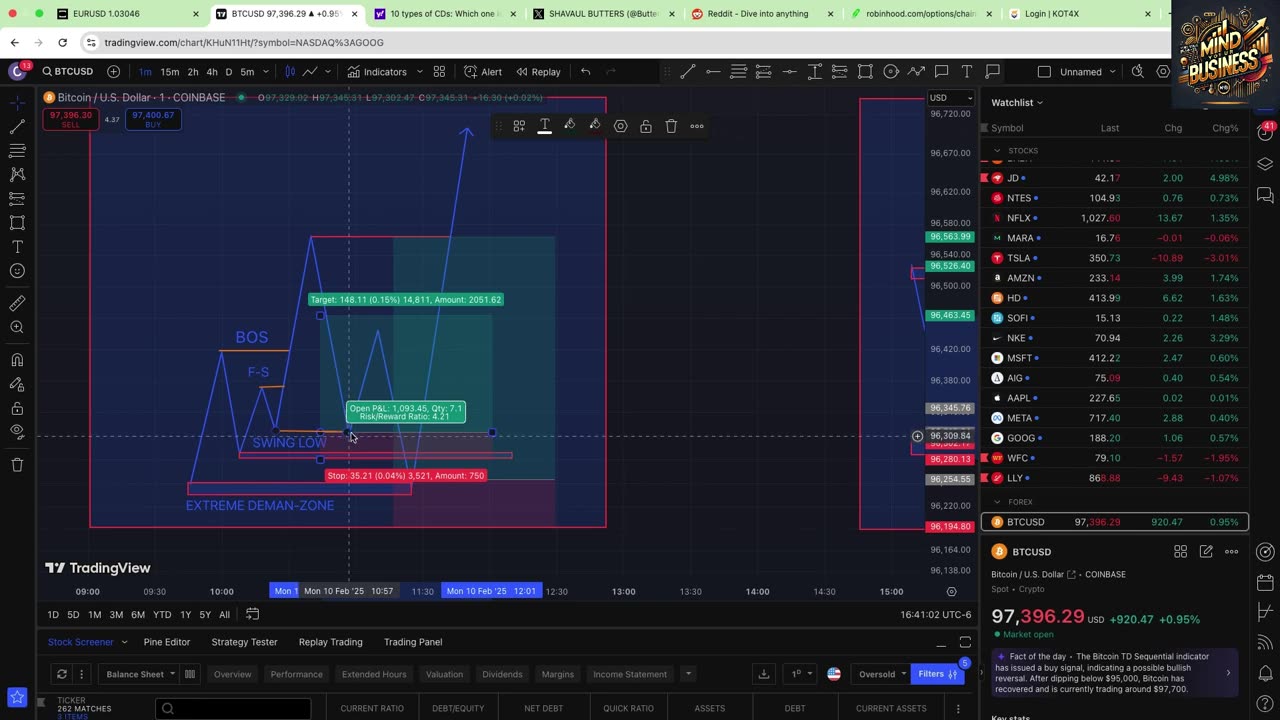Switch to Trading Panel tab
This screenshot has height=720, width=1280.
click(x=413, y=642)
